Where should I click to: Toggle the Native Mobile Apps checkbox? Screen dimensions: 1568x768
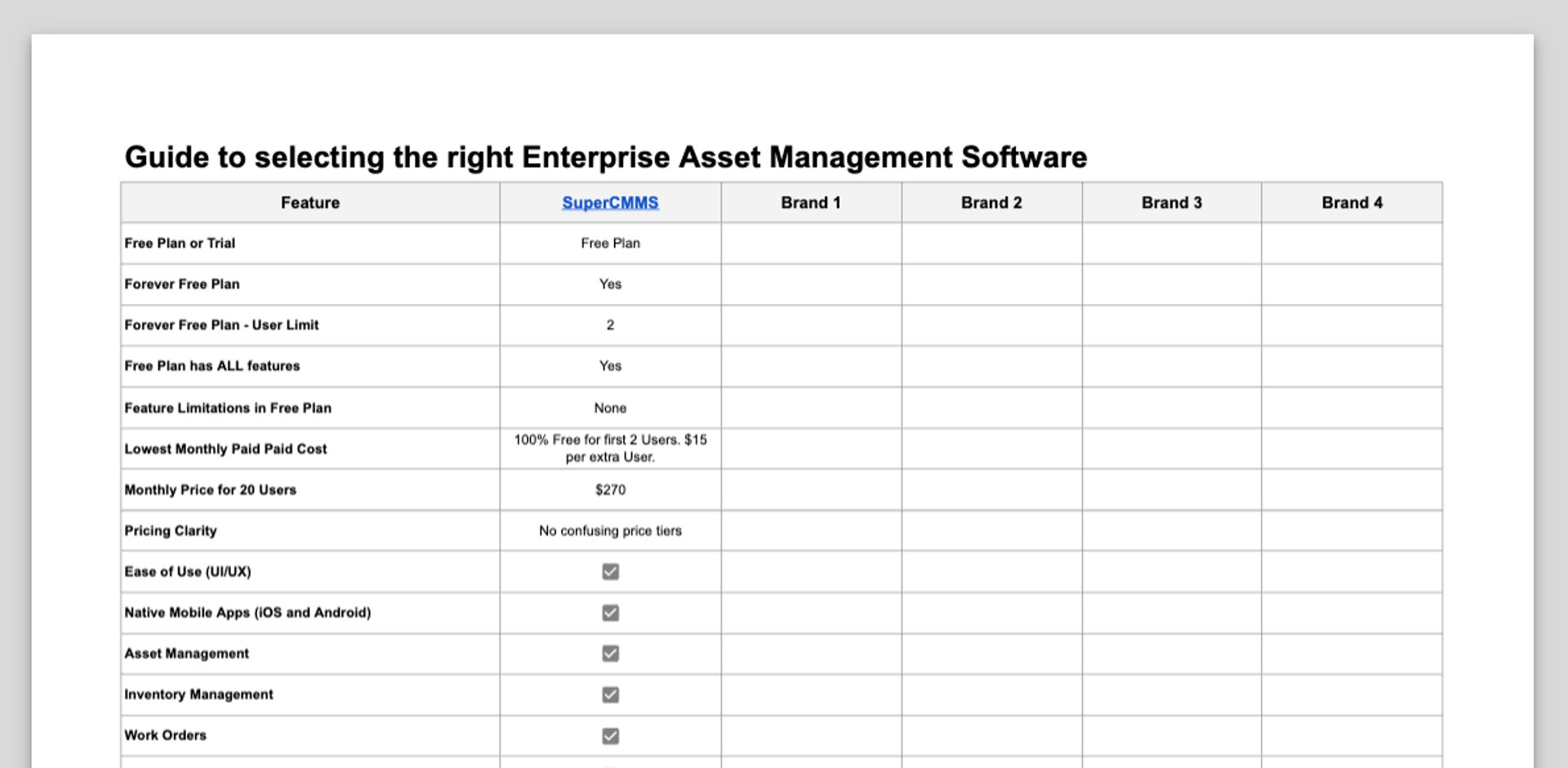[x=610, y=613]
